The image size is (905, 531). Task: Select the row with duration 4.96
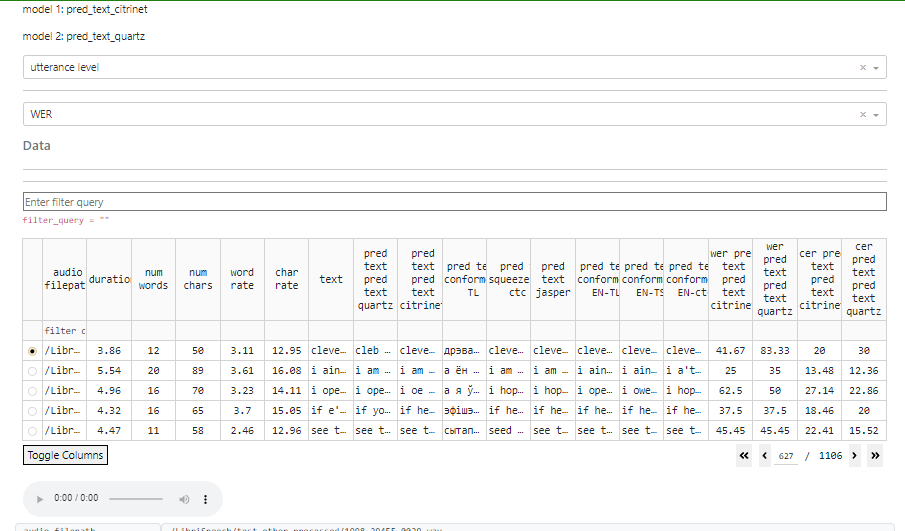pyautogui.click(x=33, y=391)
